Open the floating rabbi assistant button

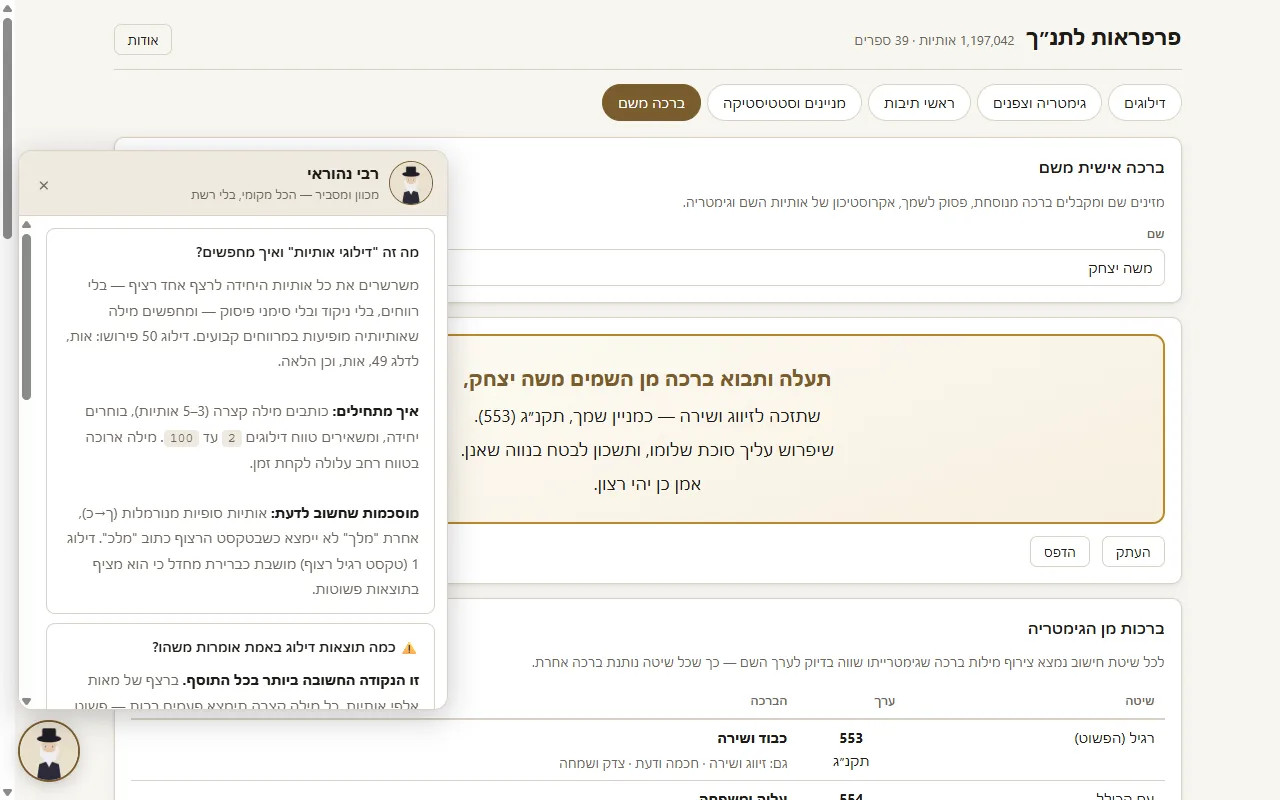point(49,751)
